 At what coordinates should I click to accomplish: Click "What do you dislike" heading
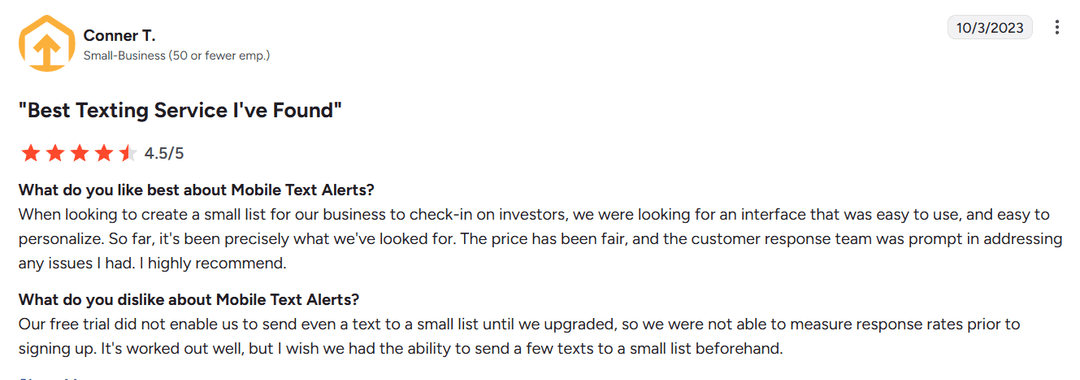point(189,299)
